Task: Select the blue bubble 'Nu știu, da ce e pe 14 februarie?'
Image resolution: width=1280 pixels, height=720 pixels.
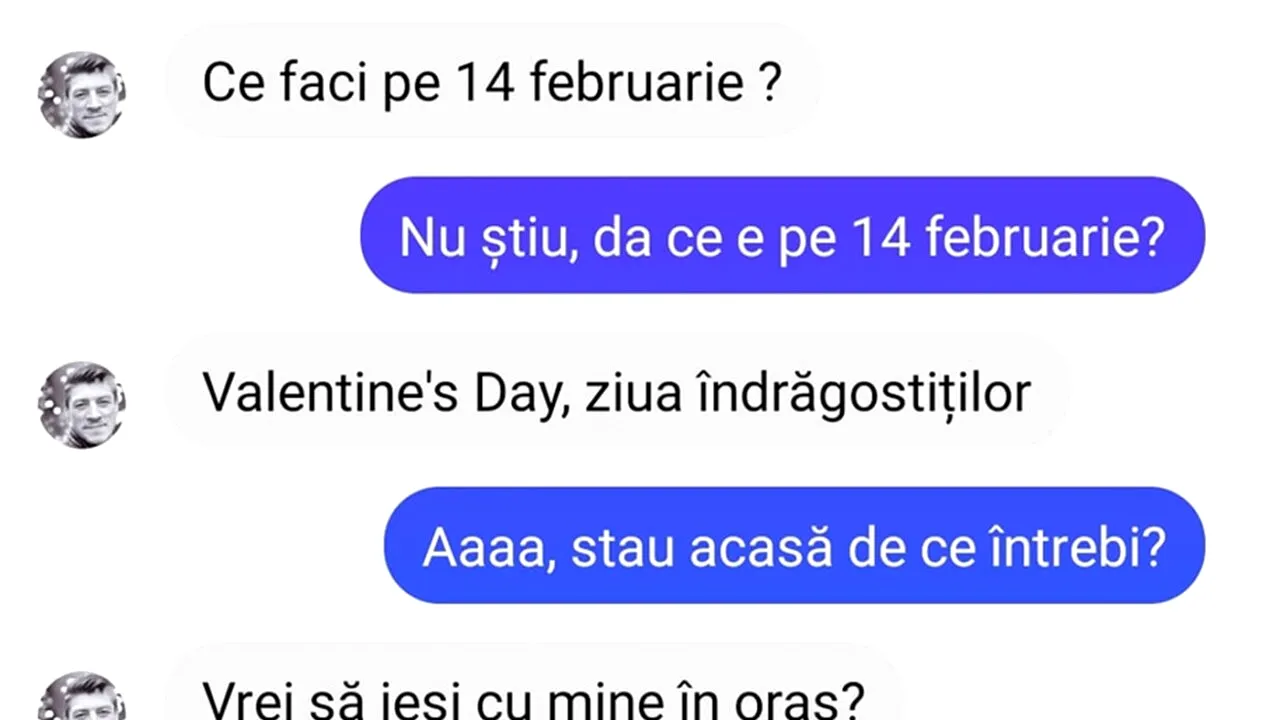Action: (x=782, y=235)
